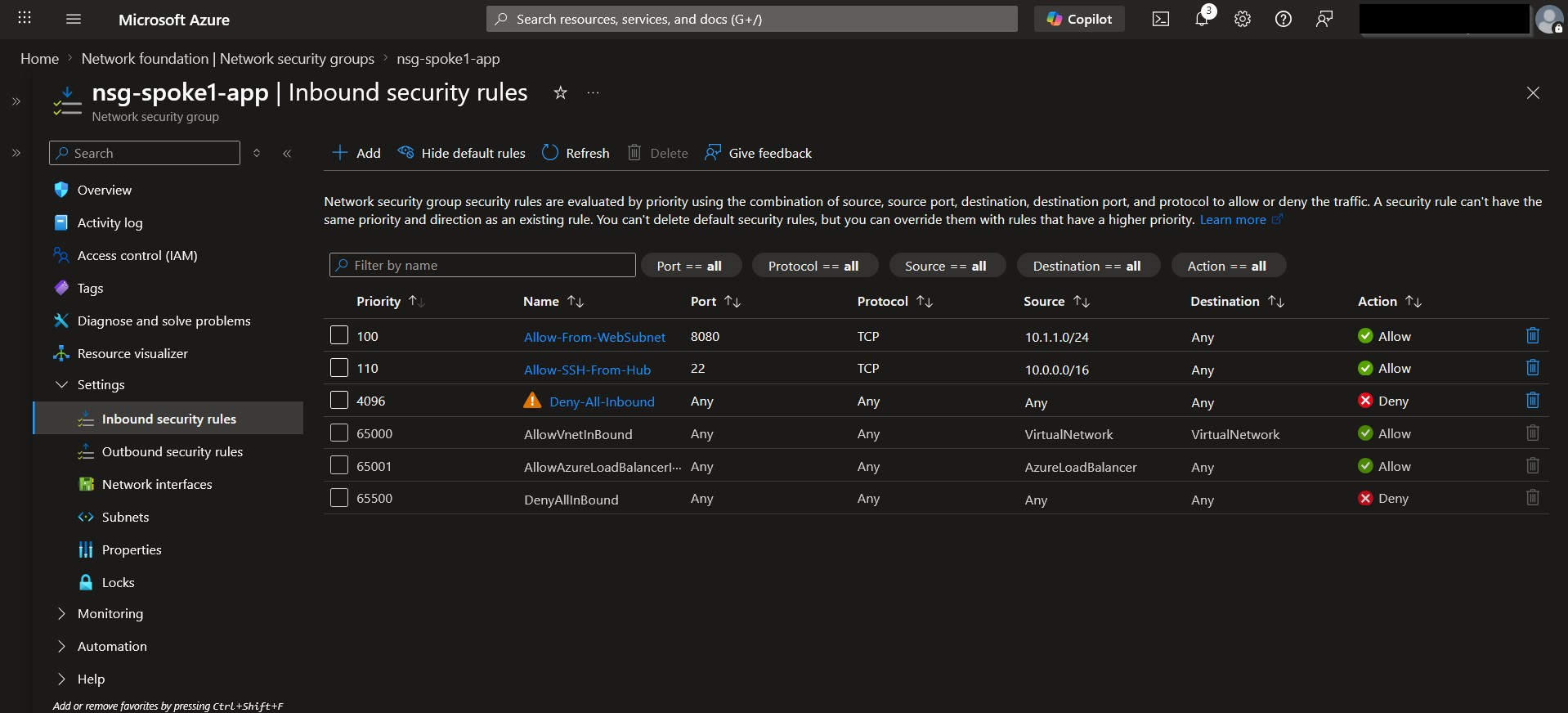The width and height of the screenshot is (1568, 713).
Task: Select checkbox for priority 100 rule
Action: (x=339, y=335)
